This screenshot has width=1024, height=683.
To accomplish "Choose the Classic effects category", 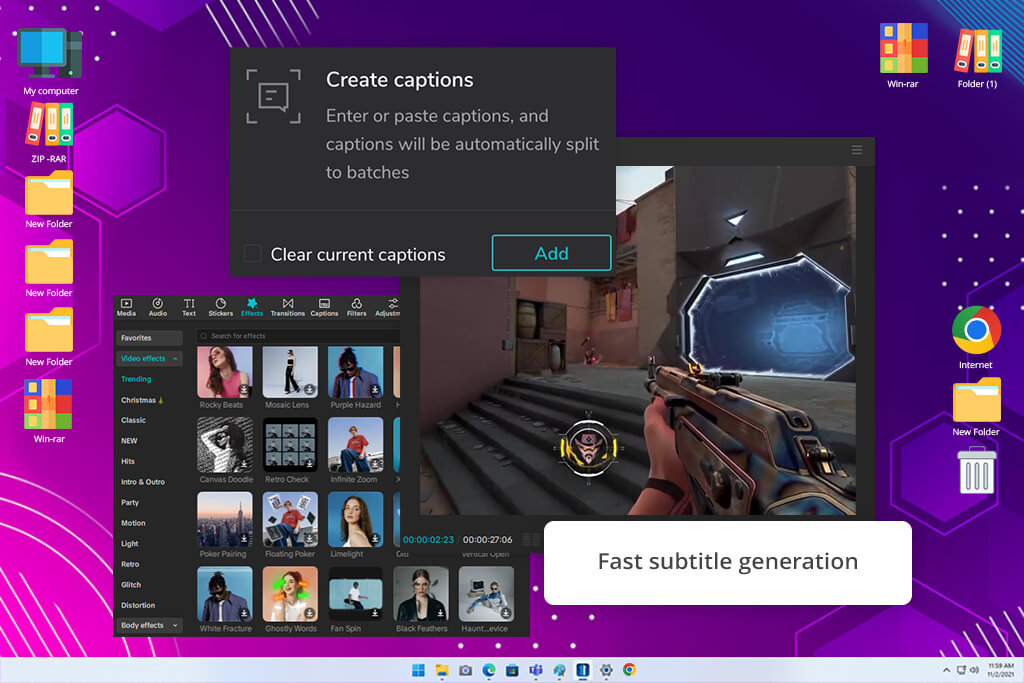I will coord(133,420).
